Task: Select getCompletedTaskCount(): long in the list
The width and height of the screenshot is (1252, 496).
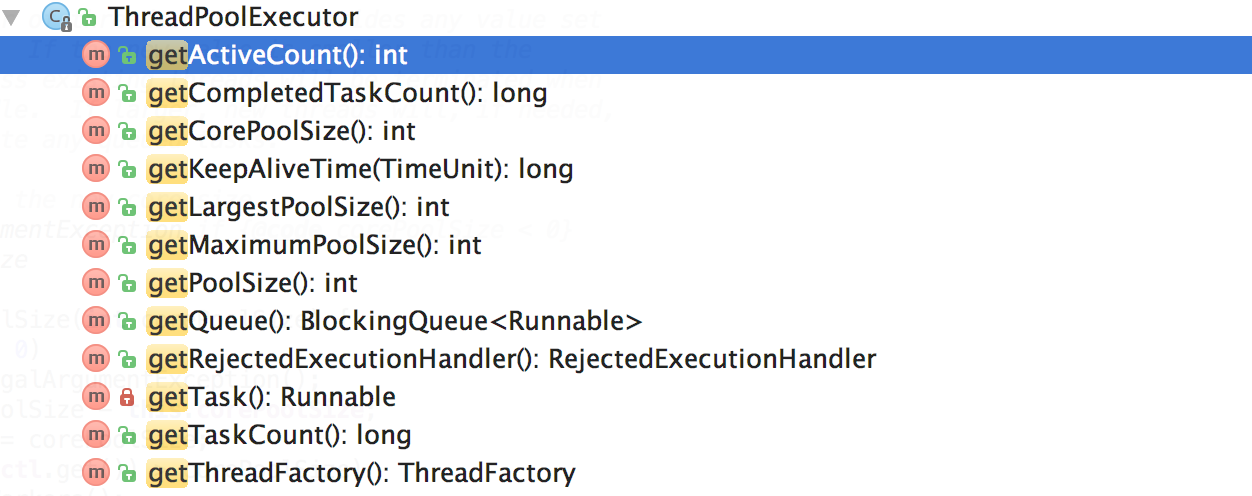Action: (347, 94)
